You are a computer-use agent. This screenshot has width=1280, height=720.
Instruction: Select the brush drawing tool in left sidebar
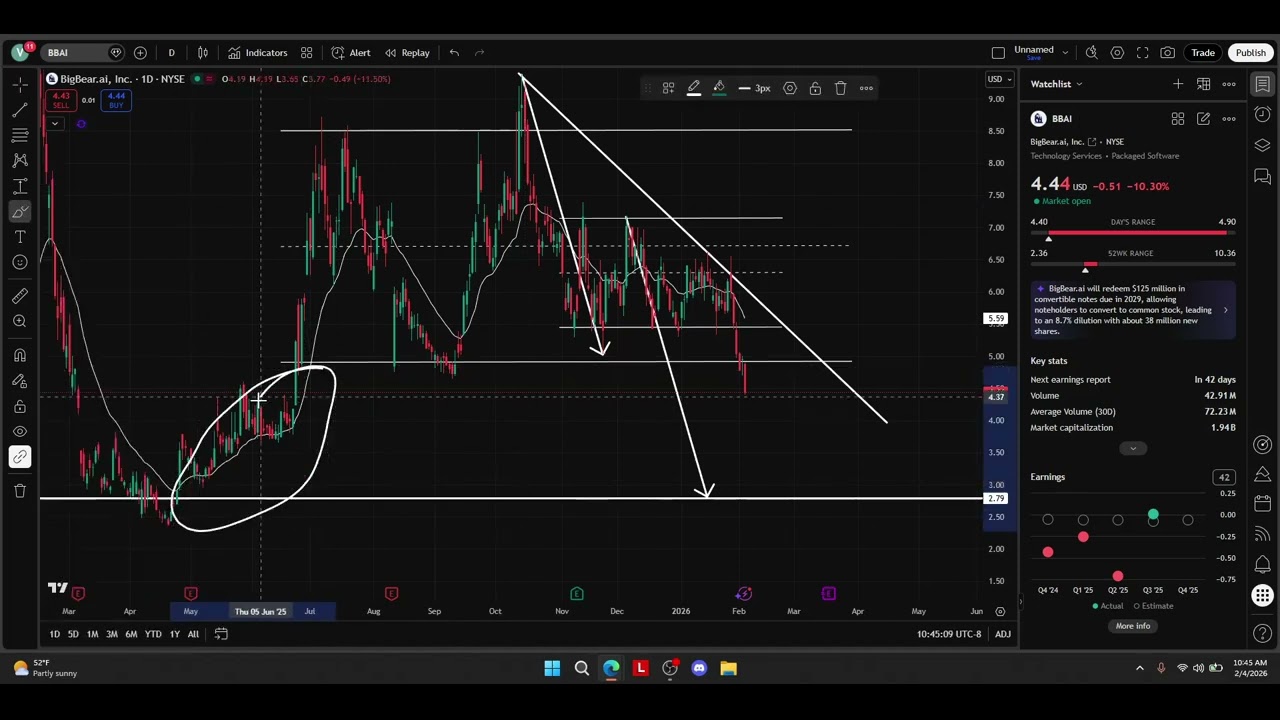[20, 212]
